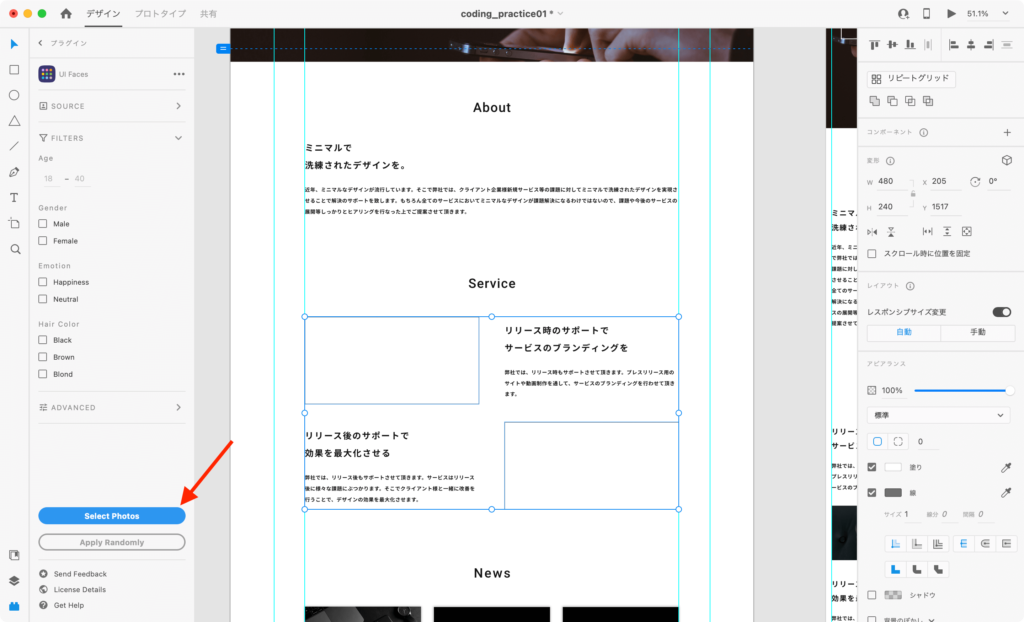Image resolution: width=1024 pixels, height=622 pixels.
Task: Uncheck the border checkbox
Action: [872, 493]
